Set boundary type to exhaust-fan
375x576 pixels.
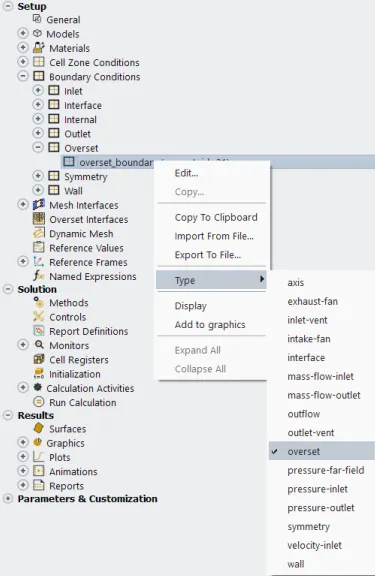322,301
